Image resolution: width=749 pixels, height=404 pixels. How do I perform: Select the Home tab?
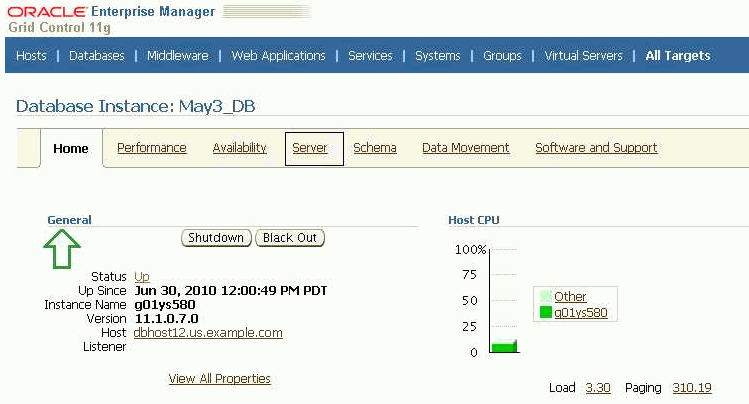click(x=71, y=149)
